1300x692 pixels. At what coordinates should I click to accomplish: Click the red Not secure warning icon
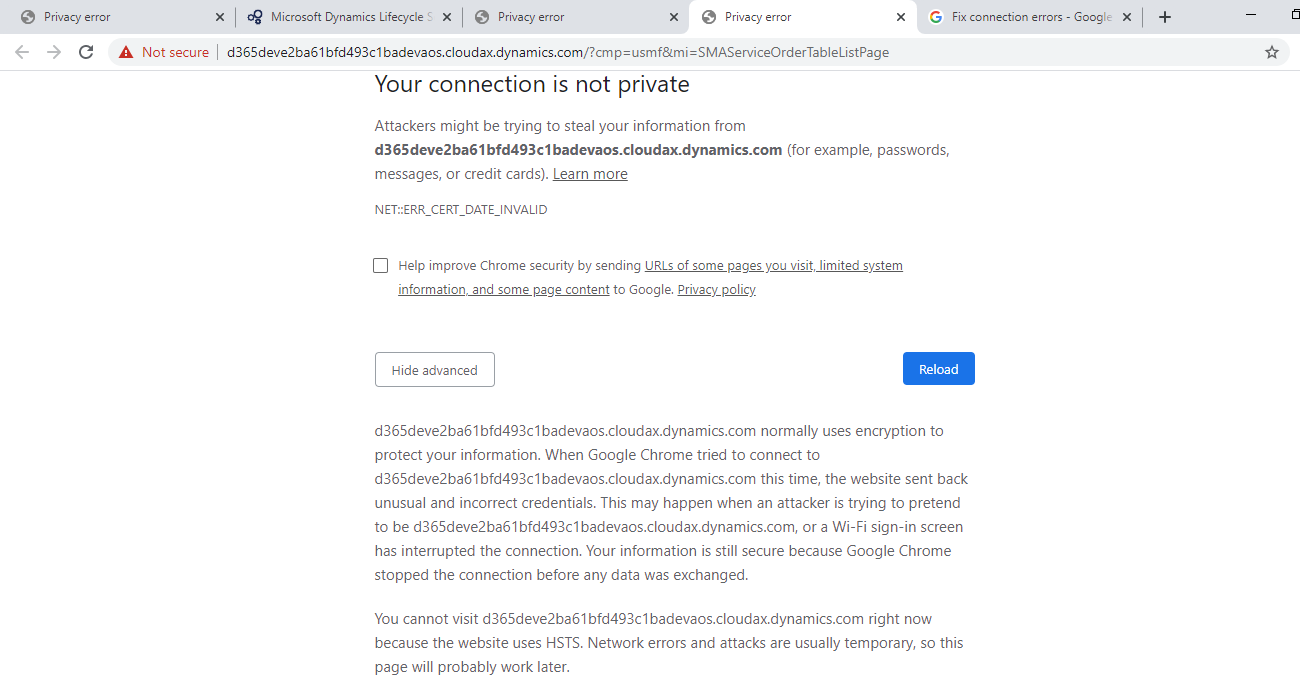126,52
